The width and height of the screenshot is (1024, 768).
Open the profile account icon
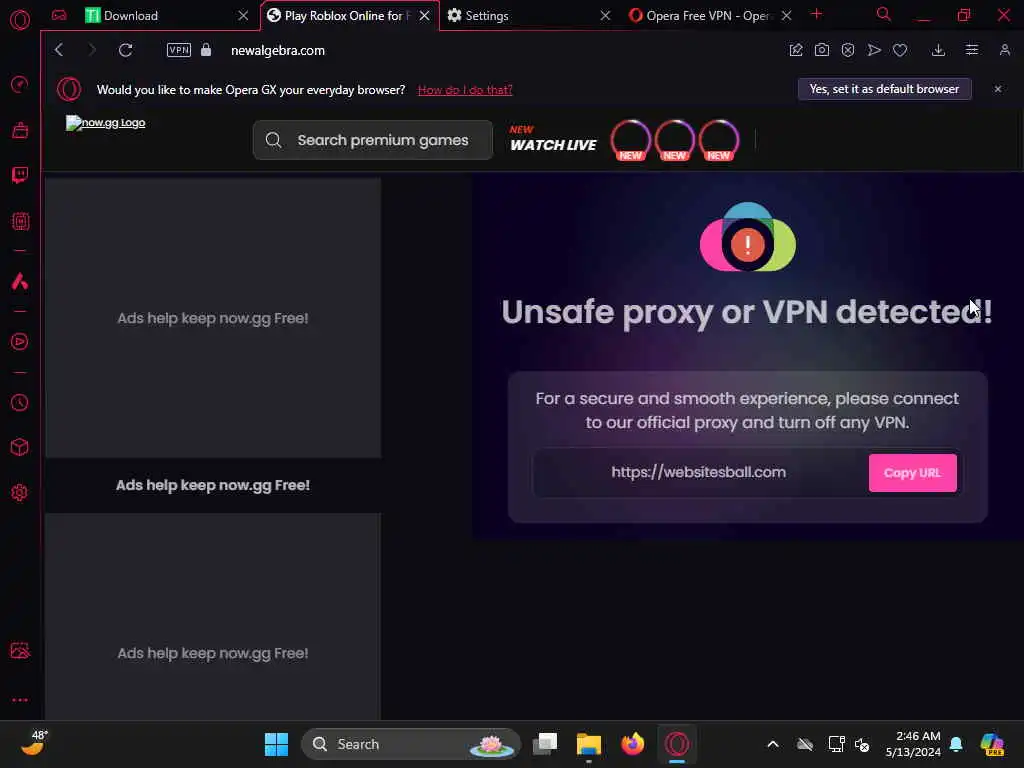point(1004,50)
